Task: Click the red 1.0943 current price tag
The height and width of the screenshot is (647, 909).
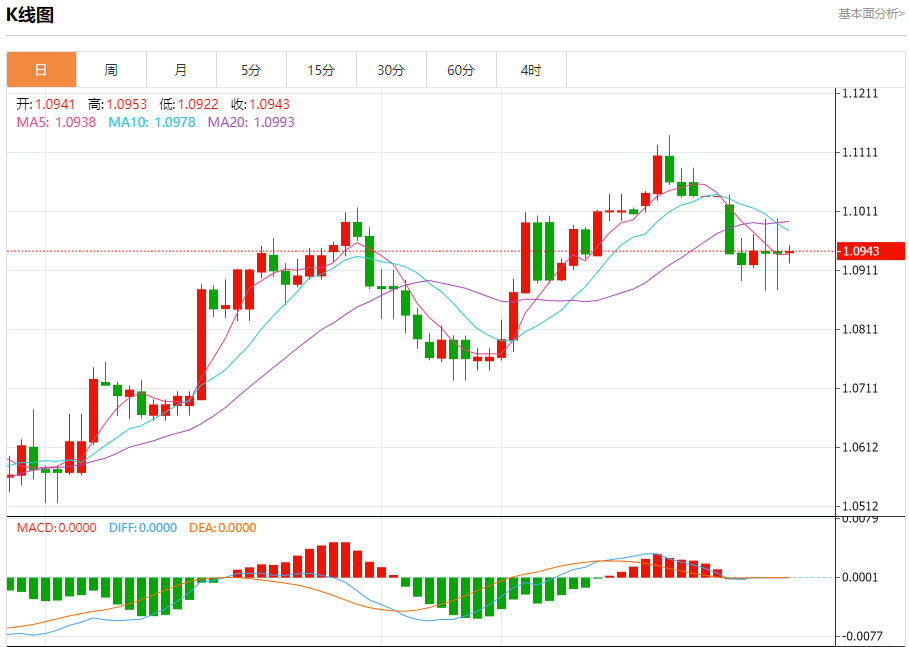Action: 870,251
